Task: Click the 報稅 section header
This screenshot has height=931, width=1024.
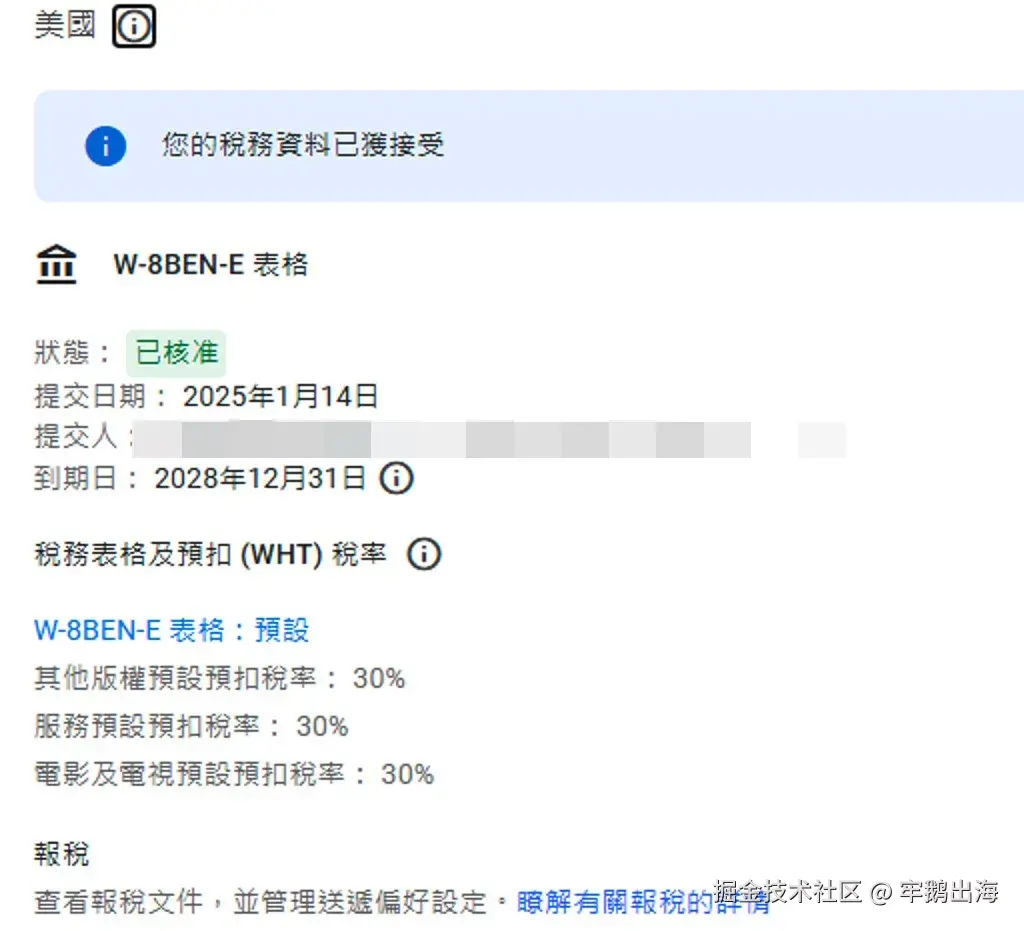Action: [60, 853]
